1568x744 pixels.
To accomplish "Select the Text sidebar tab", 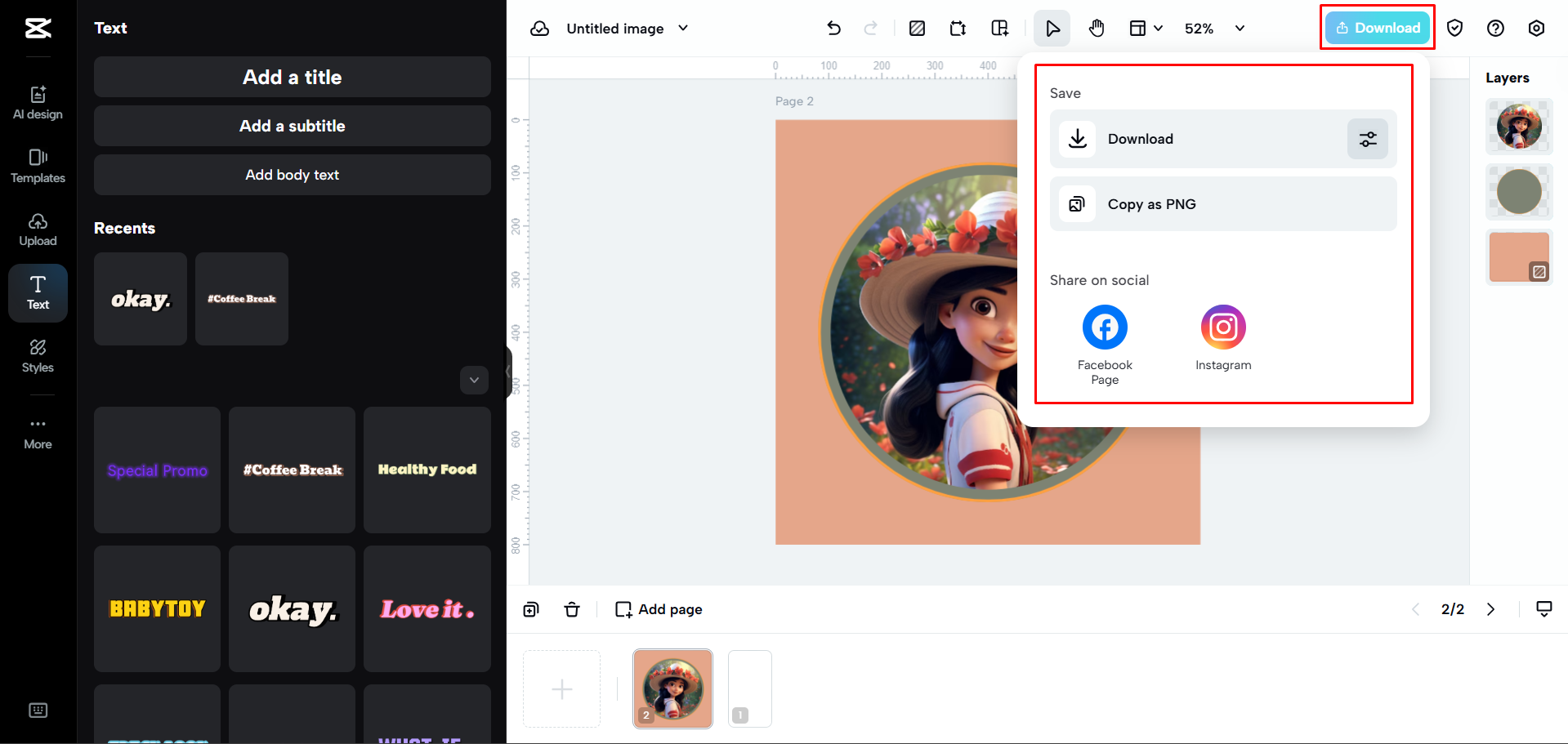I will pyautogui.click(x=38, y=293).
